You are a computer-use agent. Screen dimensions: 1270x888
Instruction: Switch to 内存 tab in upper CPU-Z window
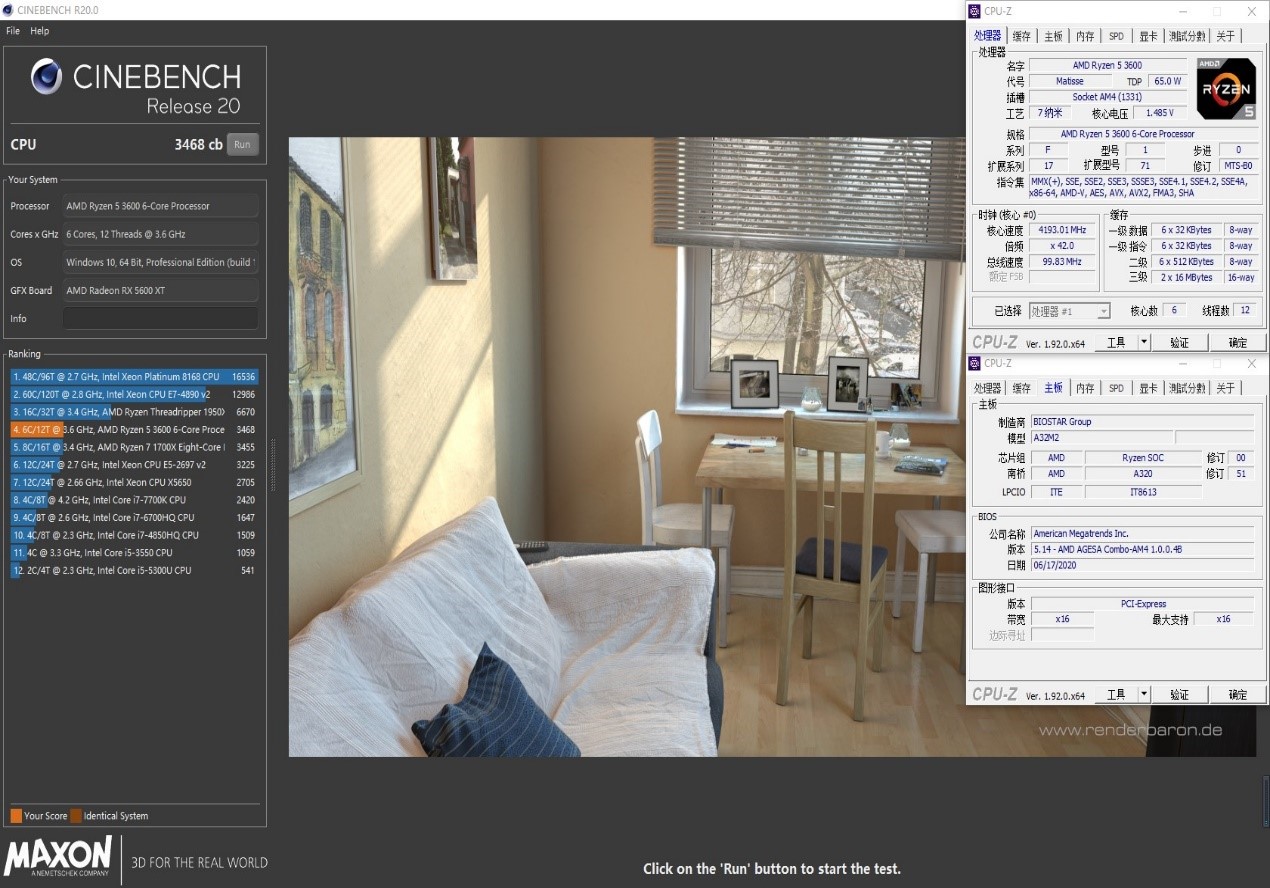click(1085, 36)
